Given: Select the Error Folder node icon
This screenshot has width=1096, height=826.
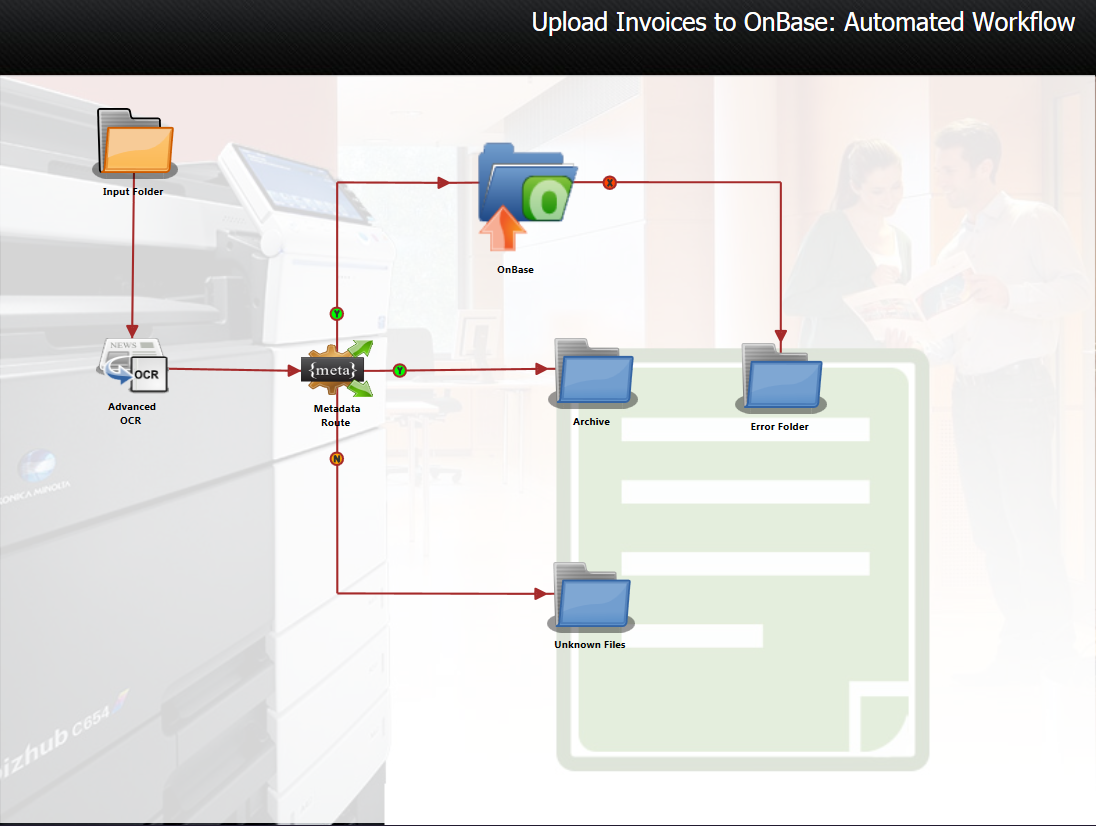Looking at the screenshot, I should [x=781, y=377].
